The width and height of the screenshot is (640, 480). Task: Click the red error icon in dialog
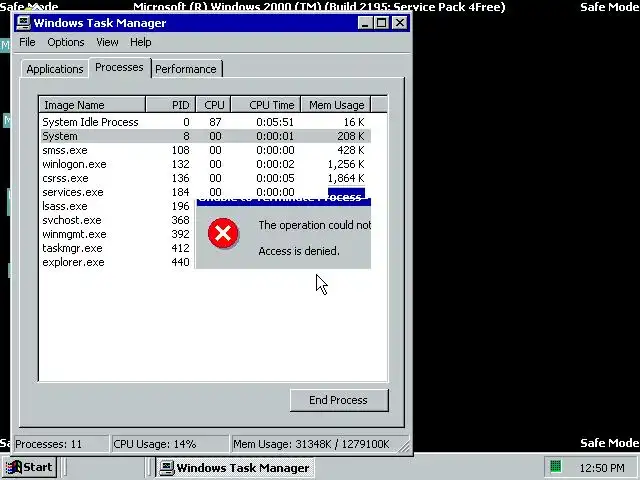(x=223, y=233)
